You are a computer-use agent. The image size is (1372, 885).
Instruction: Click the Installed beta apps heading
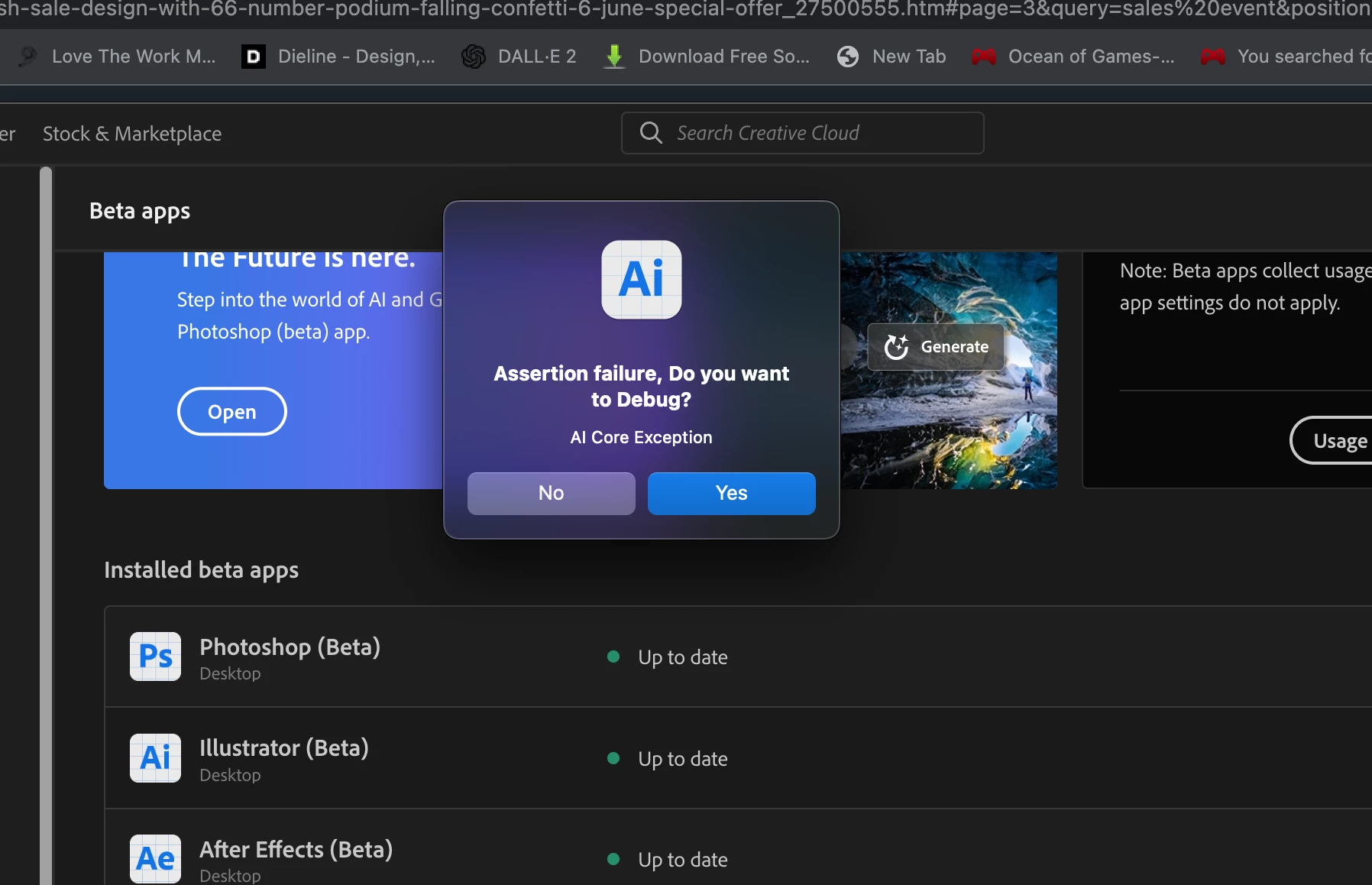pyautogui.click(x=202, y=571)
